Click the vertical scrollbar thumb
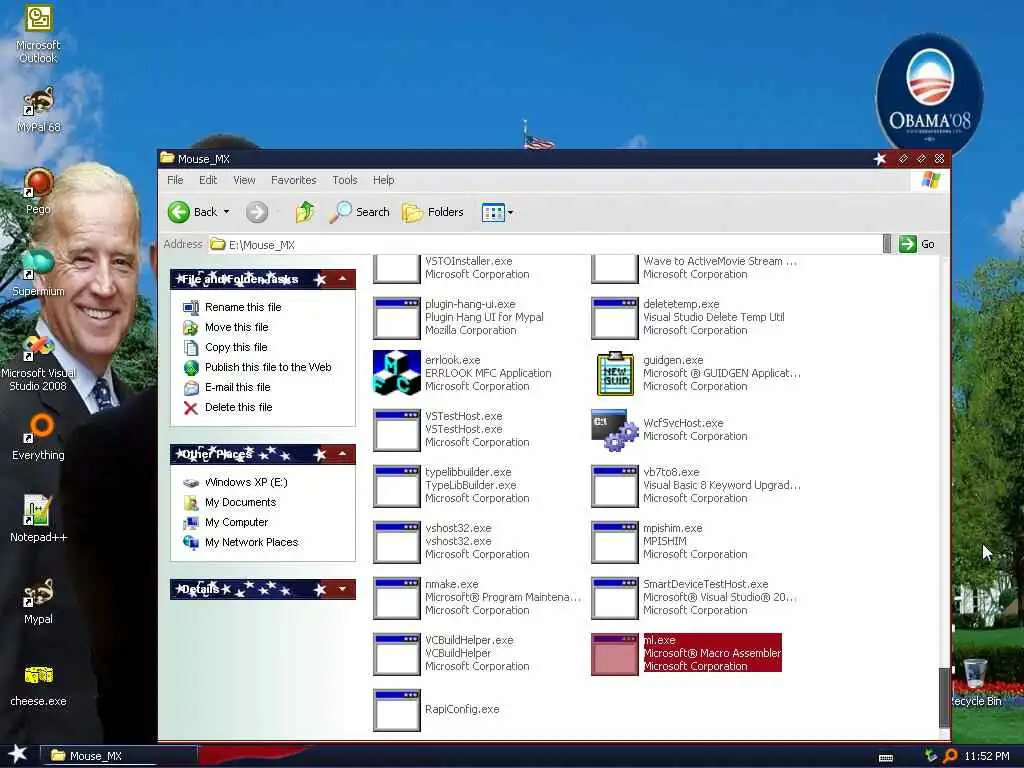Screen dimensions: 1024x768 point(944,697)
